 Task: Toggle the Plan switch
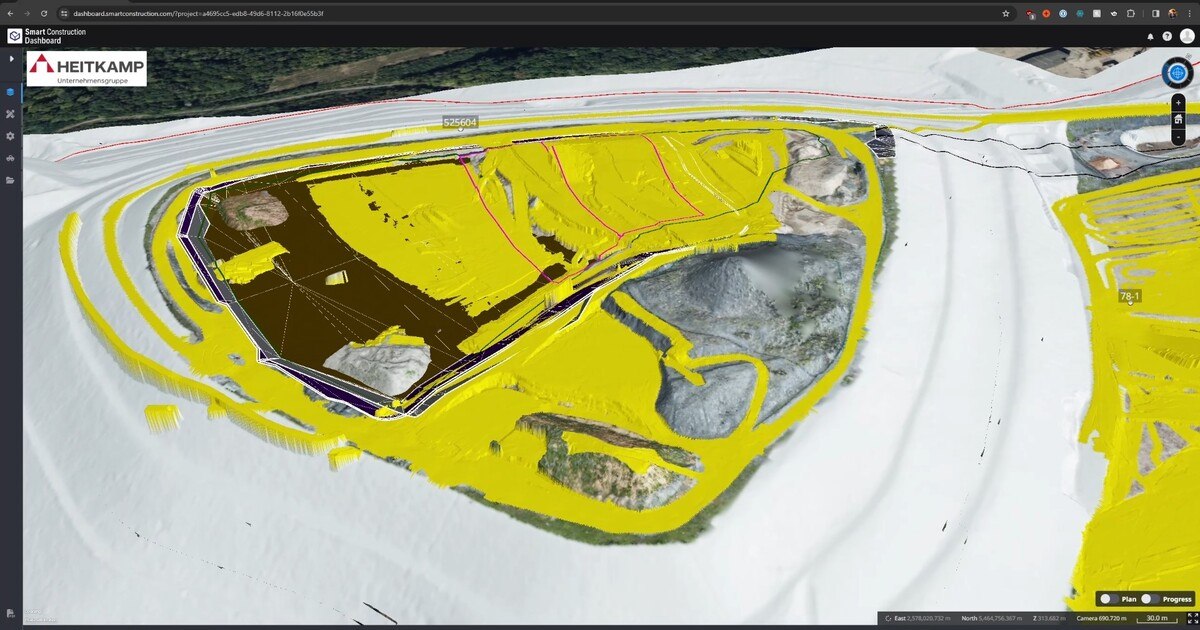[1108, 599]
